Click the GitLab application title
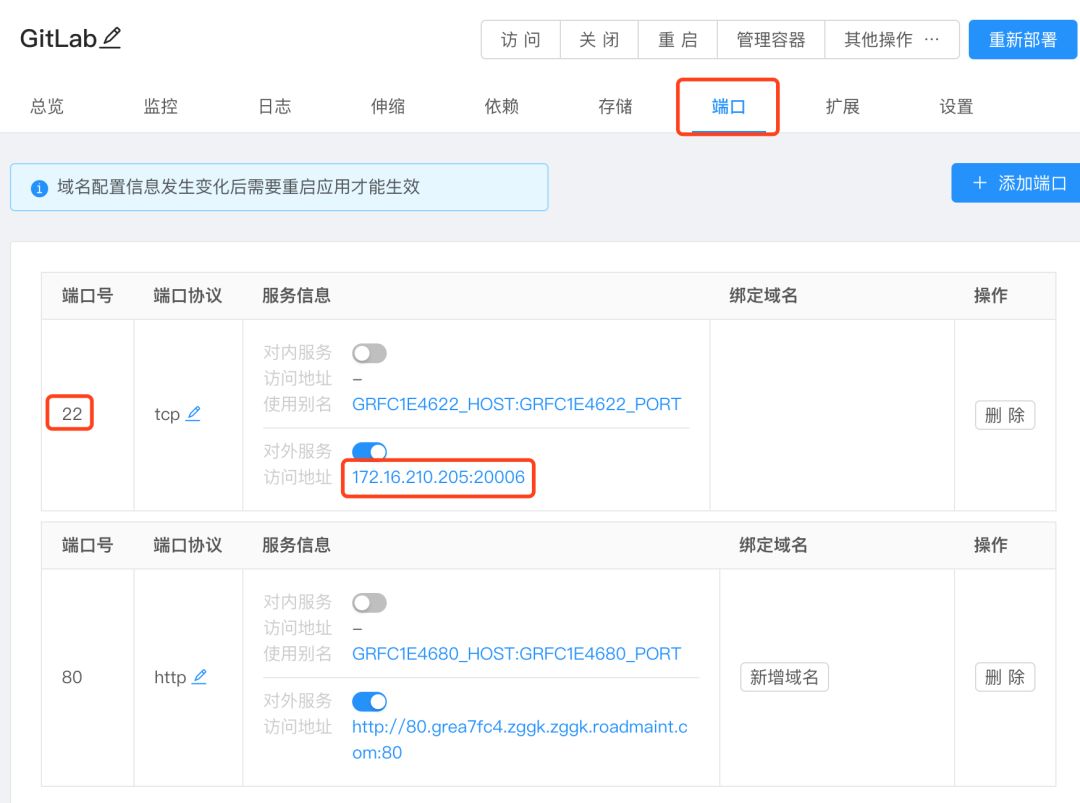The image size is (1080, 803). (x=58, y=39)
